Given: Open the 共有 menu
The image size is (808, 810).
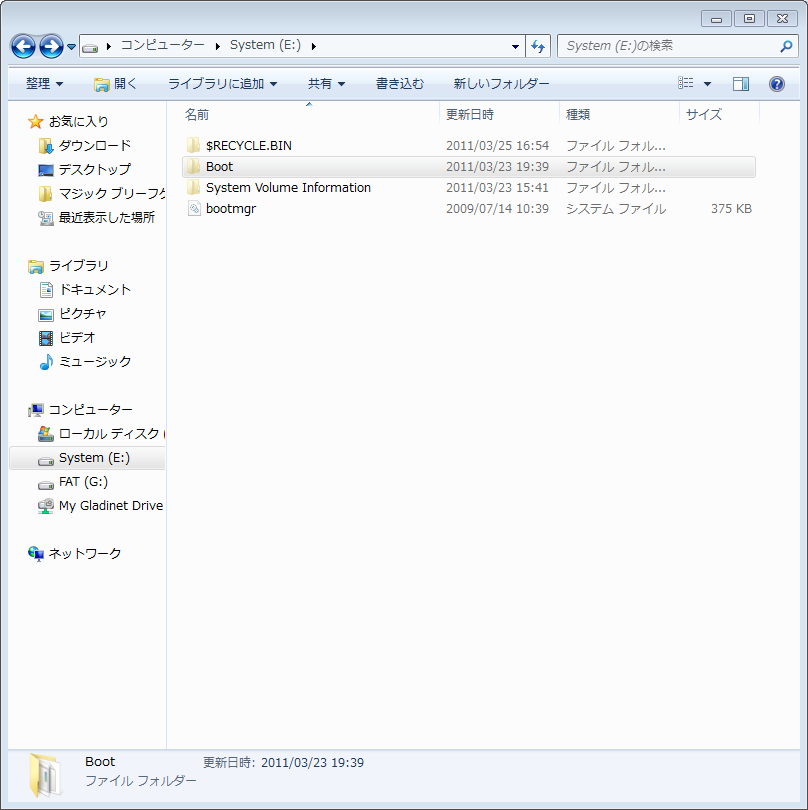Looking at the screenshot, I should point(326,84).
